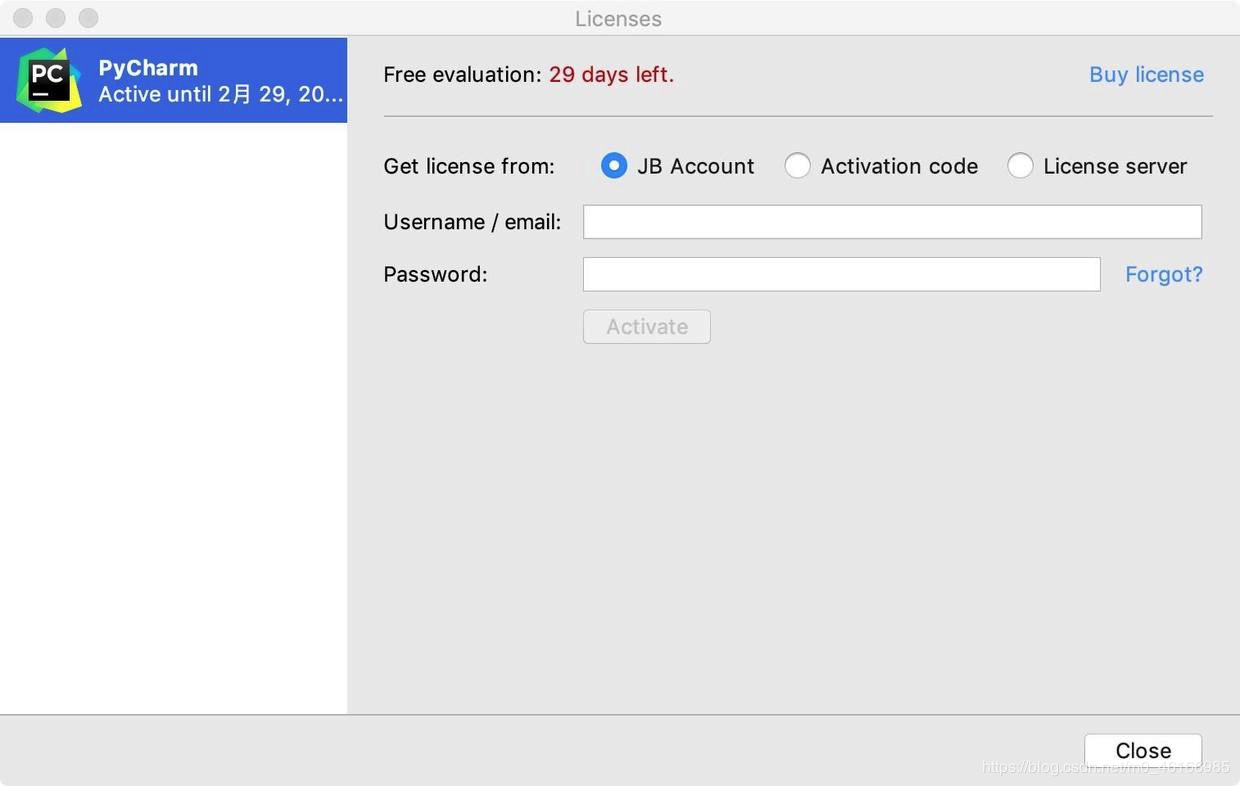This screenshot has height=786, width=1240.
Task: Open the Forgot? password link
Action: 1163,274
